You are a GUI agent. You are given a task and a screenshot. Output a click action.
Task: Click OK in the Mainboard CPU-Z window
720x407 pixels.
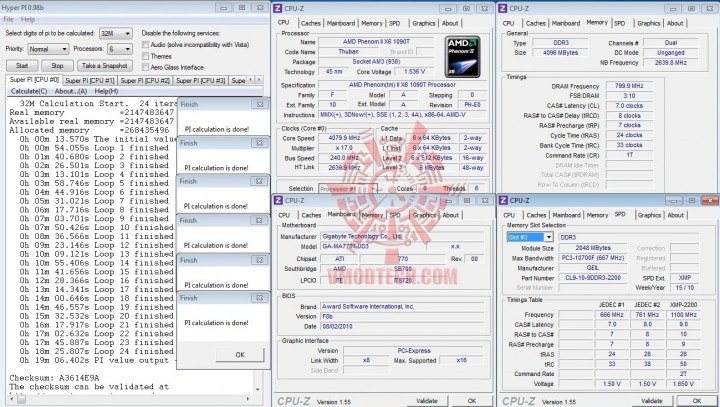coord(472,401)
